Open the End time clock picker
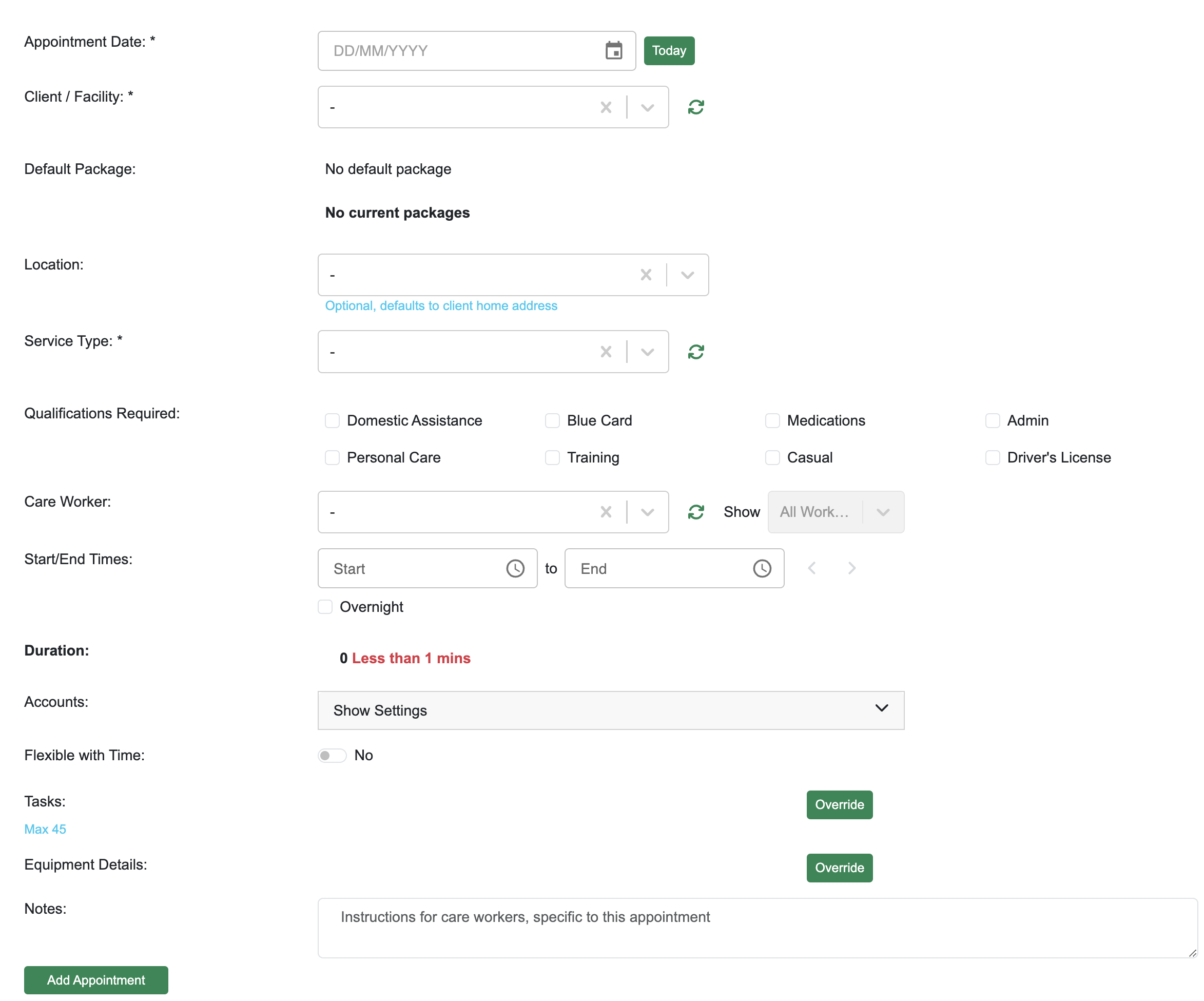Screen dimensions: 1204x1001 (762, 568)
